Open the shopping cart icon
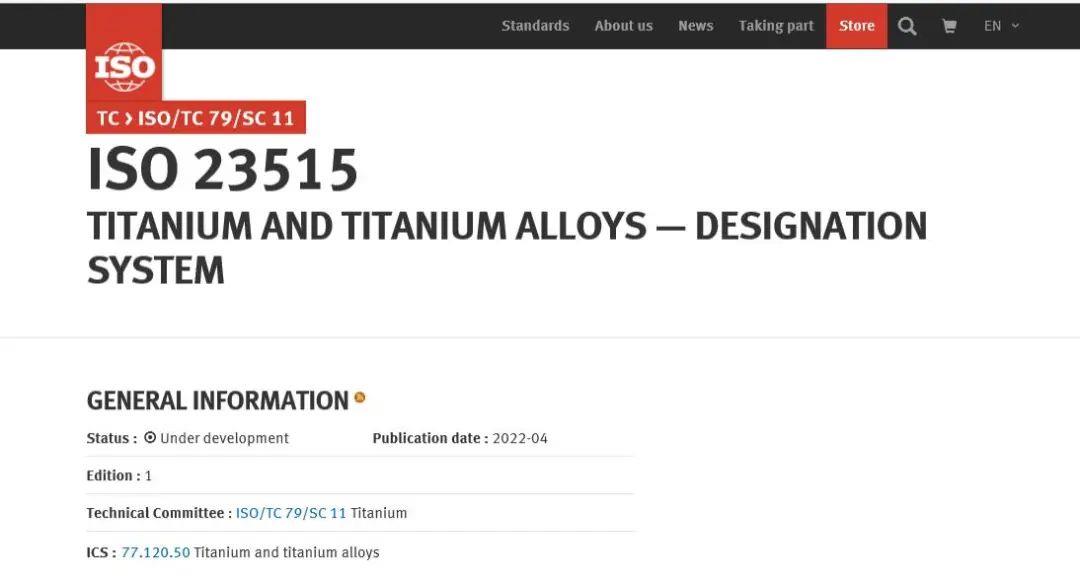 tap(949, 26)
